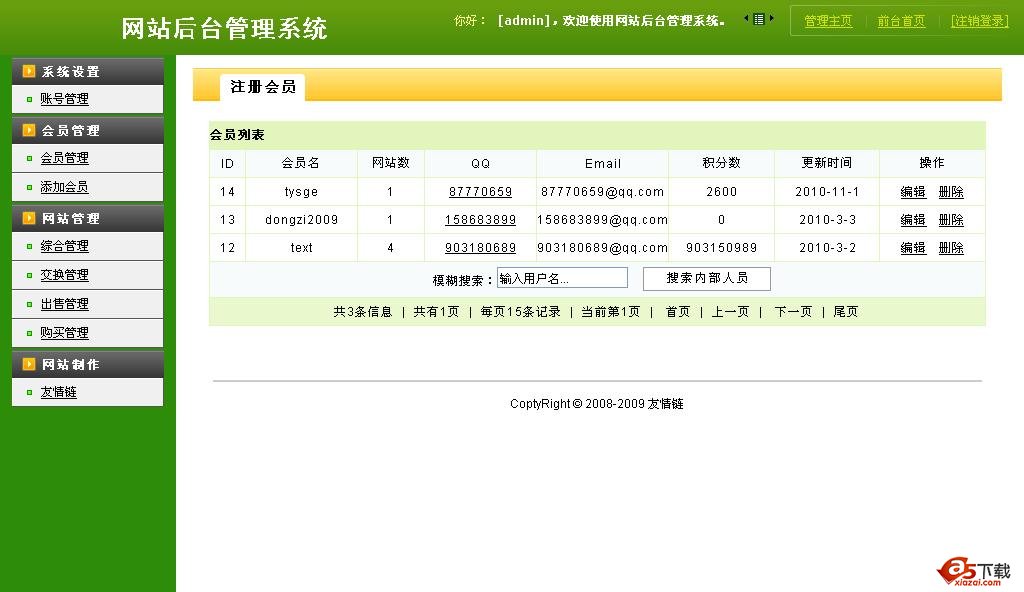Click the 共3条信息 pagination text
The image size is (1024, 592).
click(362, 312)
